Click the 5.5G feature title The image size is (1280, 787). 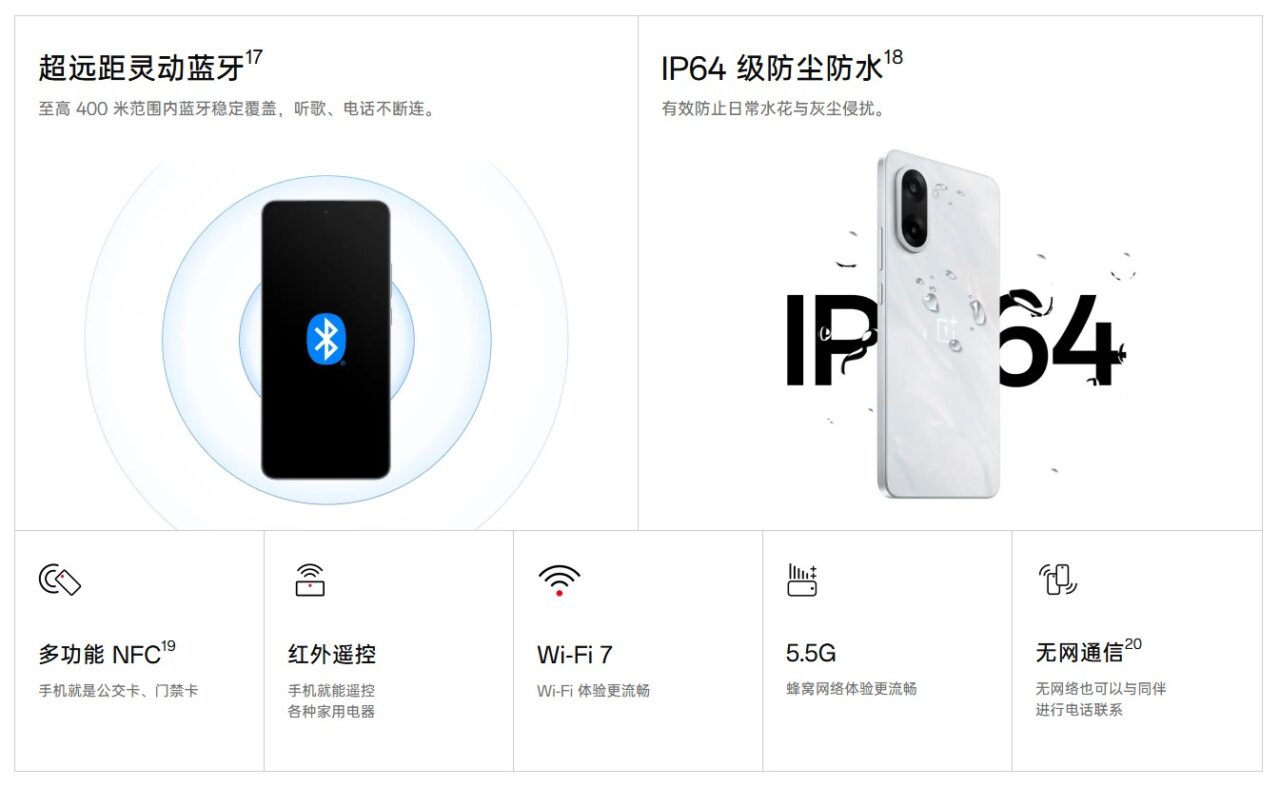811,654
